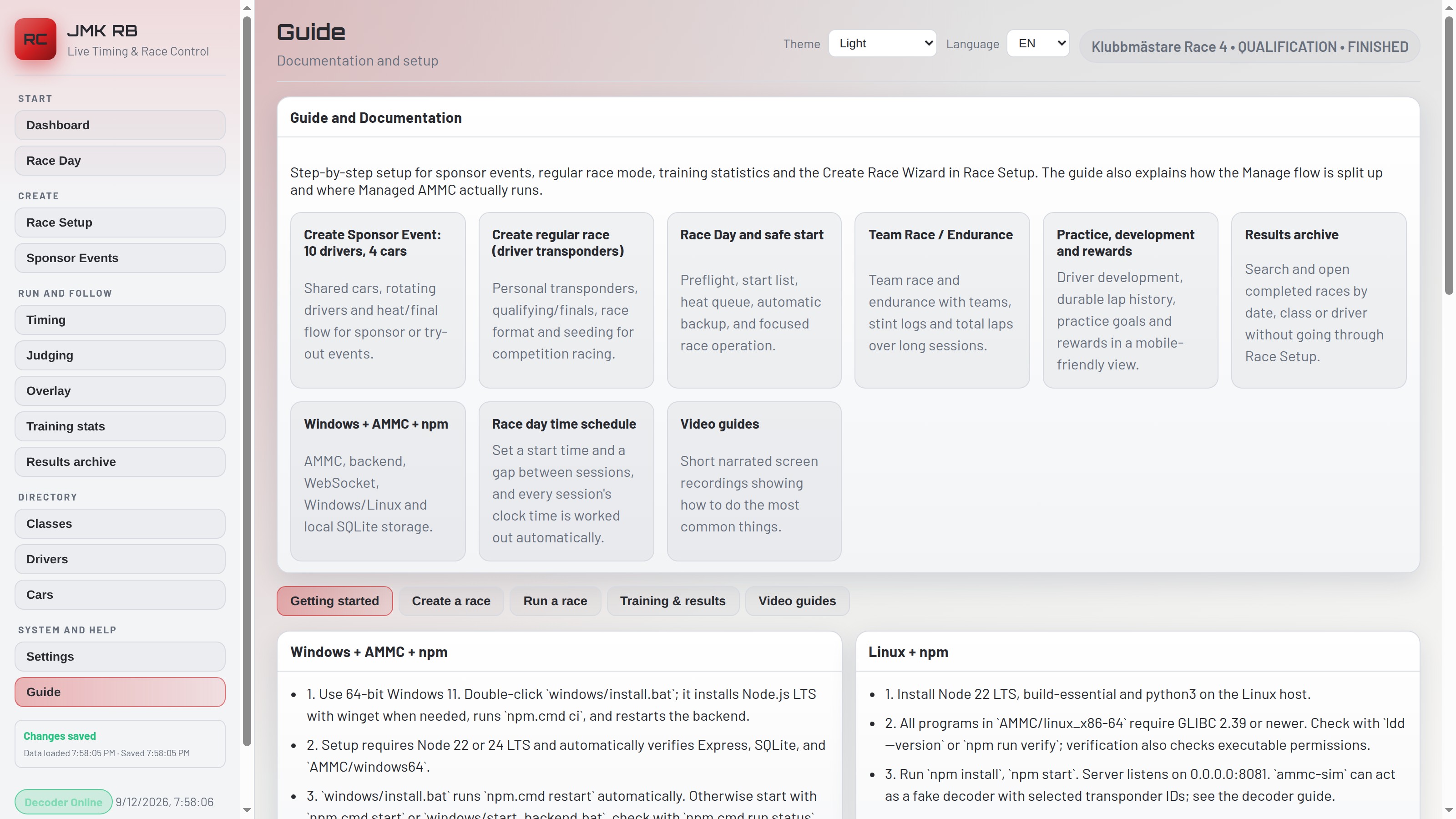Click the Klubbmästare Race 4 status badge

tap(1249, 46)
